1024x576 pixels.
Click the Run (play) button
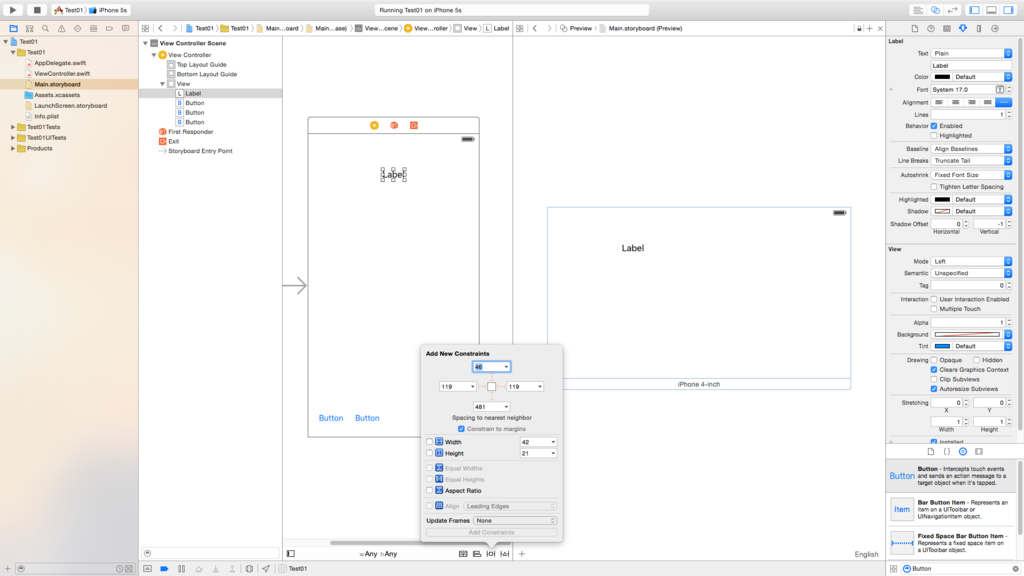tap(12, 10)
